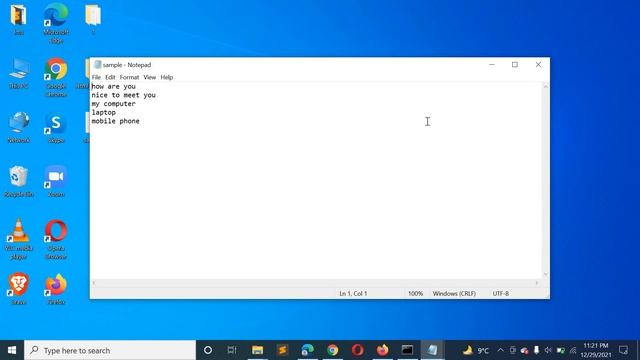640x360 pixels.
Task: Open Opera from the taskbar
Action: pos(358,350)
